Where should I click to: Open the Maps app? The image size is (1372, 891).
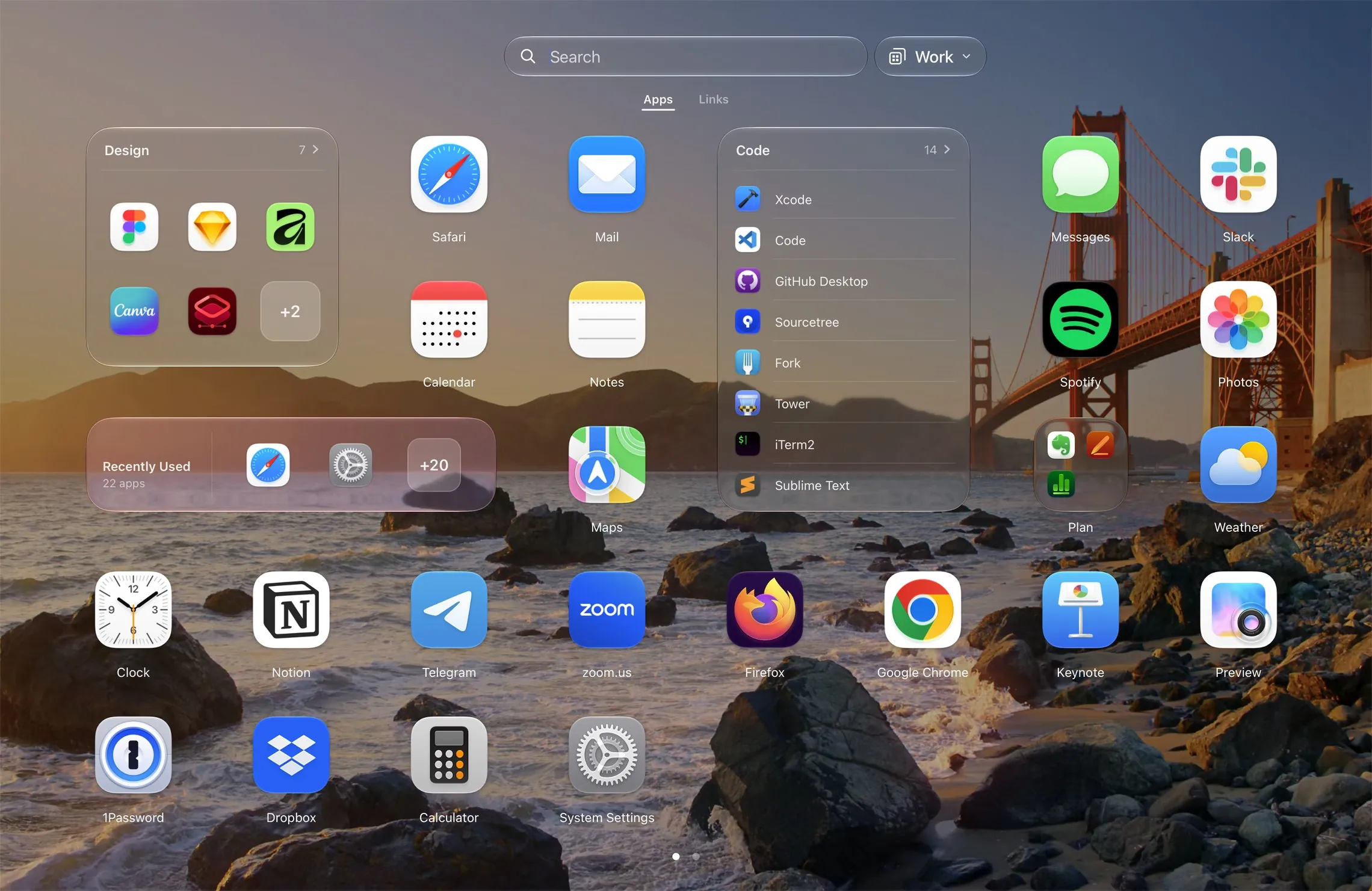click(607, 464)
